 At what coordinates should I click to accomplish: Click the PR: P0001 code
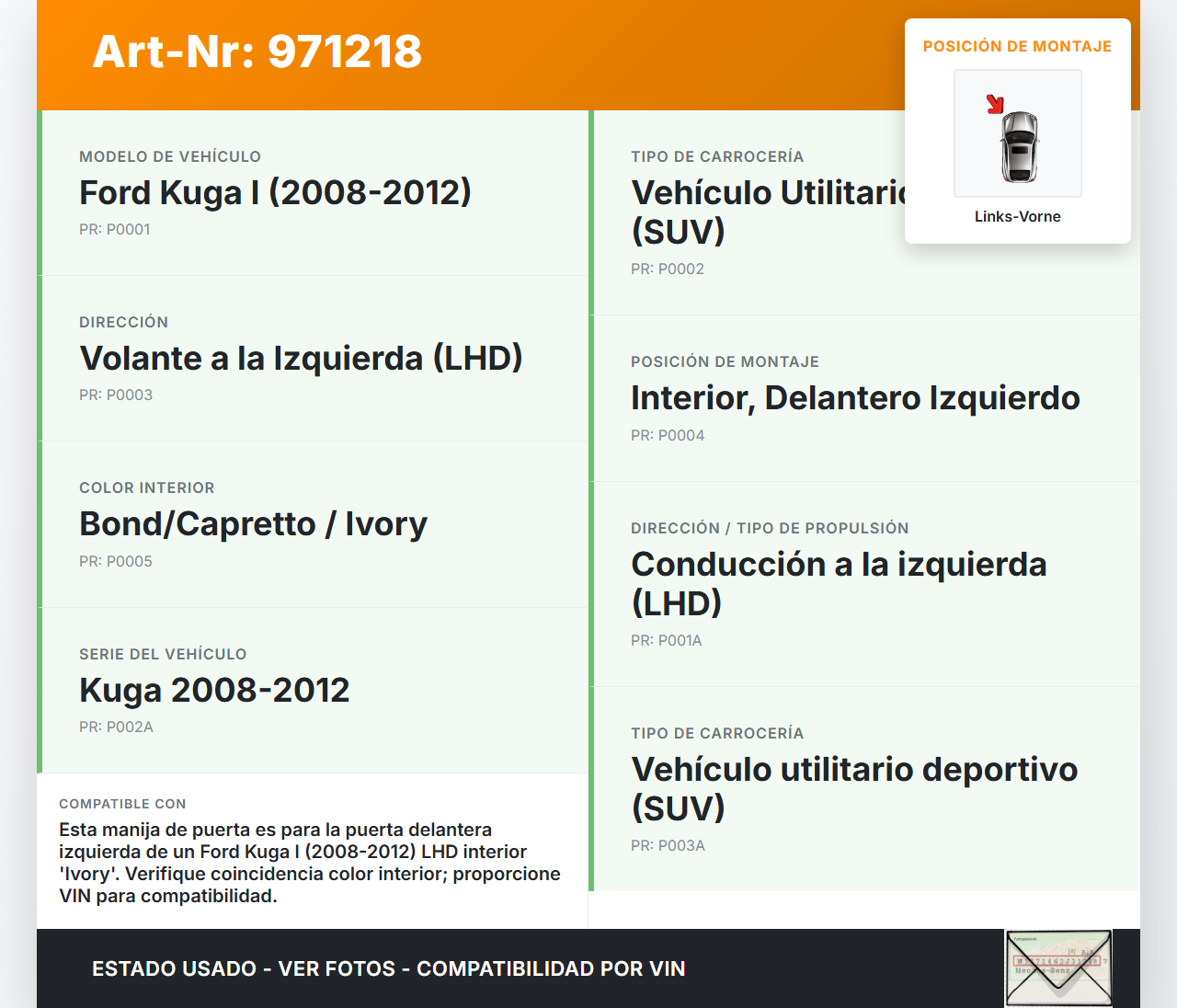click(x=115, y=229)
